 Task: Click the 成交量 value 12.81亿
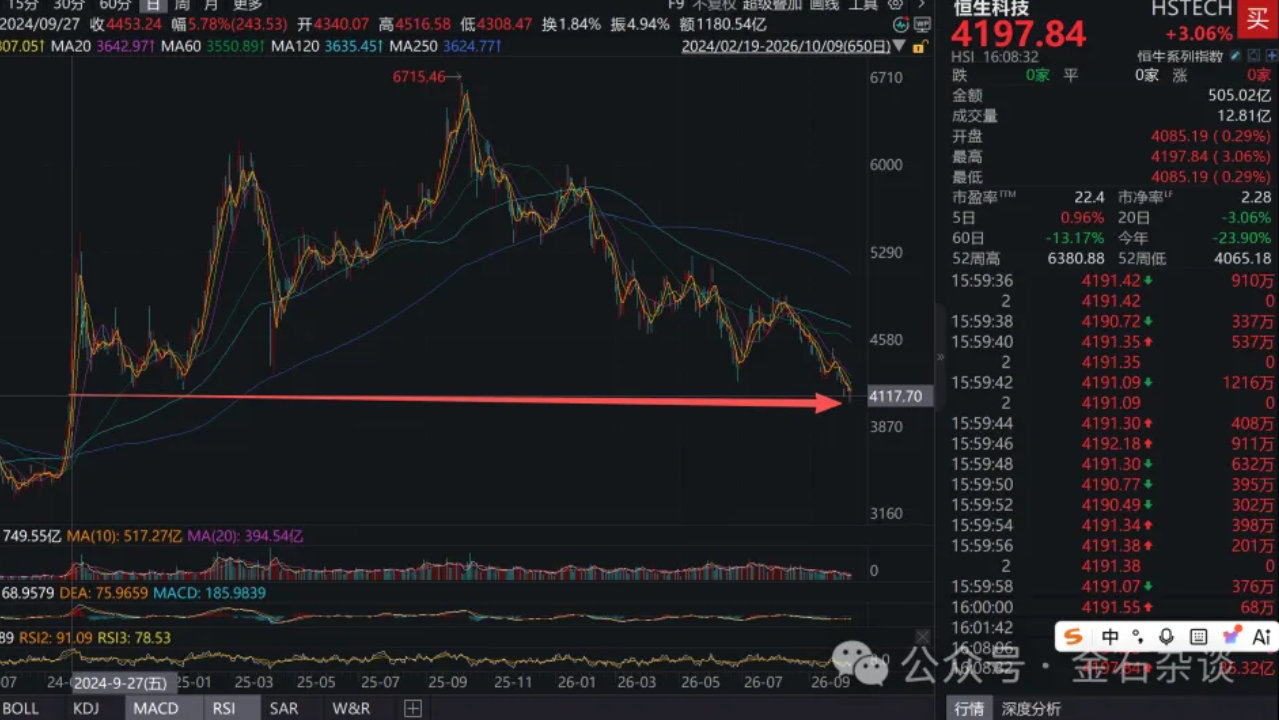pyautogui.click(x=1245, y=116)
